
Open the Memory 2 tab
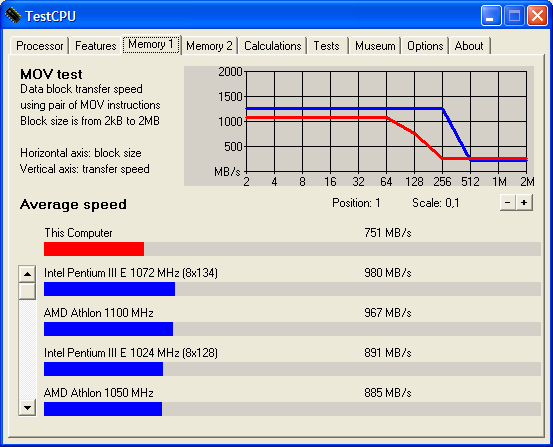[209, 46]
